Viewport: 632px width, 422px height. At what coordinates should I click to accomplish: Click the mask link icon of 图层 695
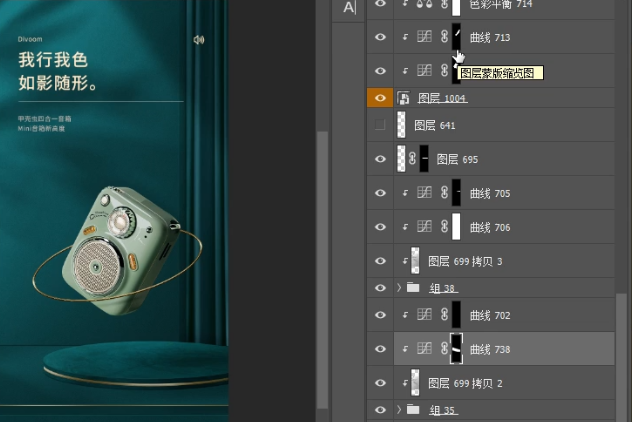point(412,159)
